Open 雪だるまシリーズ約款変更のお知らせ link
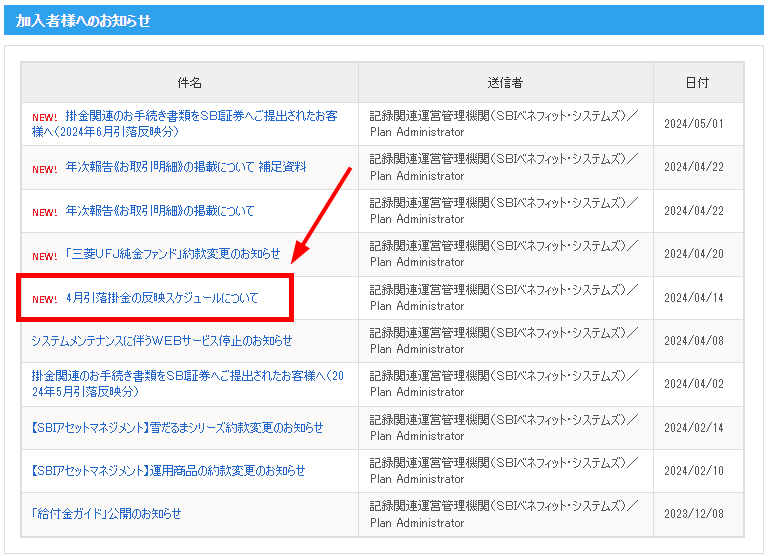The width and height of the screenshot is (770, 556). pos(177,428)
